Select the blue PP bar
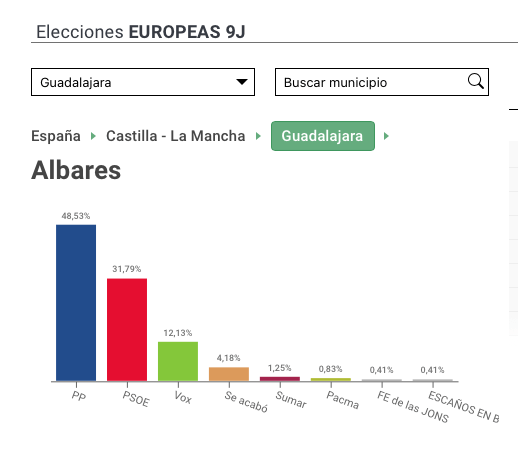The height and width of the screenshot is (451, 518). point(76,303)
